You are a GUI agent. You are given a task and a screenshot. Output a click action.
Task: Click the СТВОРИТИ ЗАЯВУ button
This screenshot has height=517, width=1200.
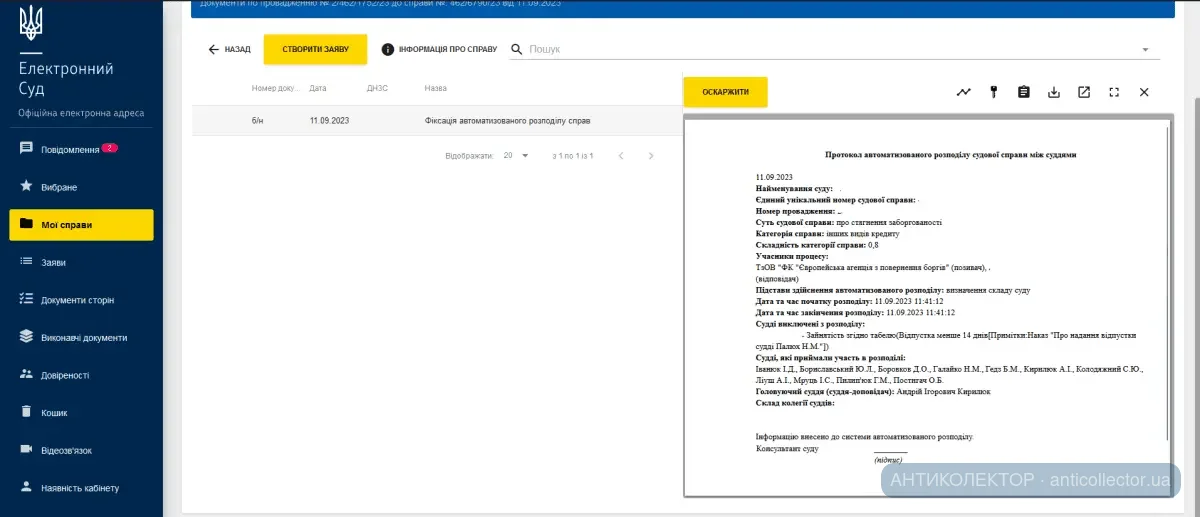click(315, 49)
